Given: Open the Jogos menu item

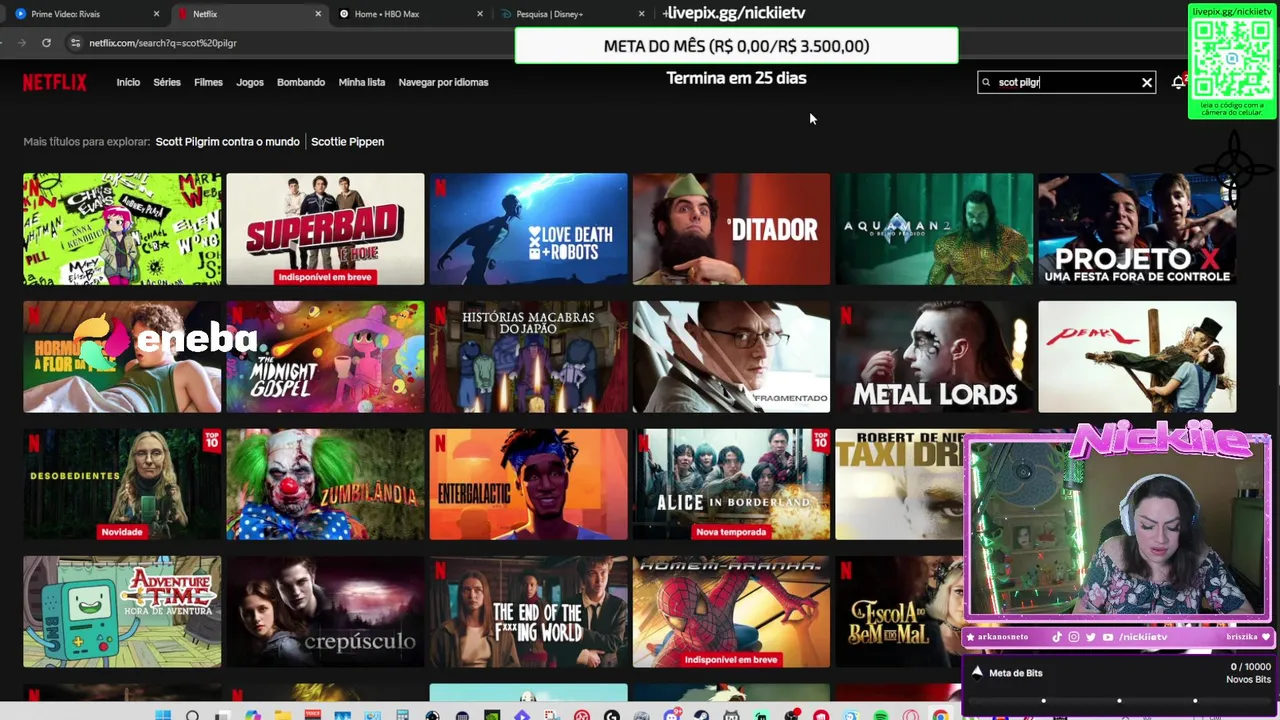Looking at the screenshot, I should pyautogui.click(x=250, y=82).
